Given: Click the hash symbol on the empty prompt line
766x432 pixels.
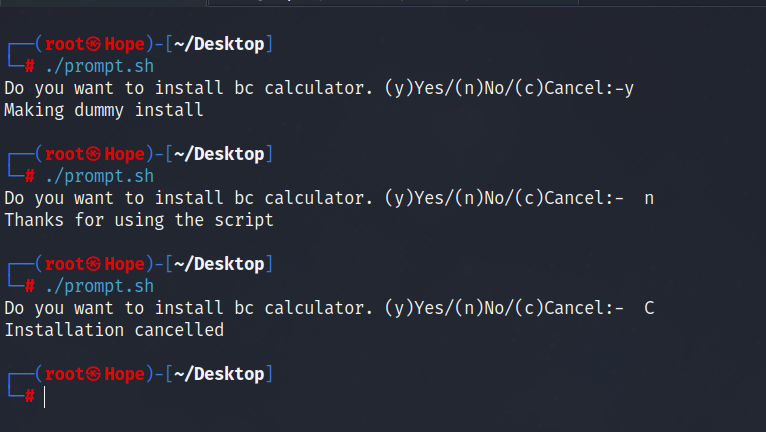Looking at the screenshot, I should pyautogui.click(x=29, y=396).
